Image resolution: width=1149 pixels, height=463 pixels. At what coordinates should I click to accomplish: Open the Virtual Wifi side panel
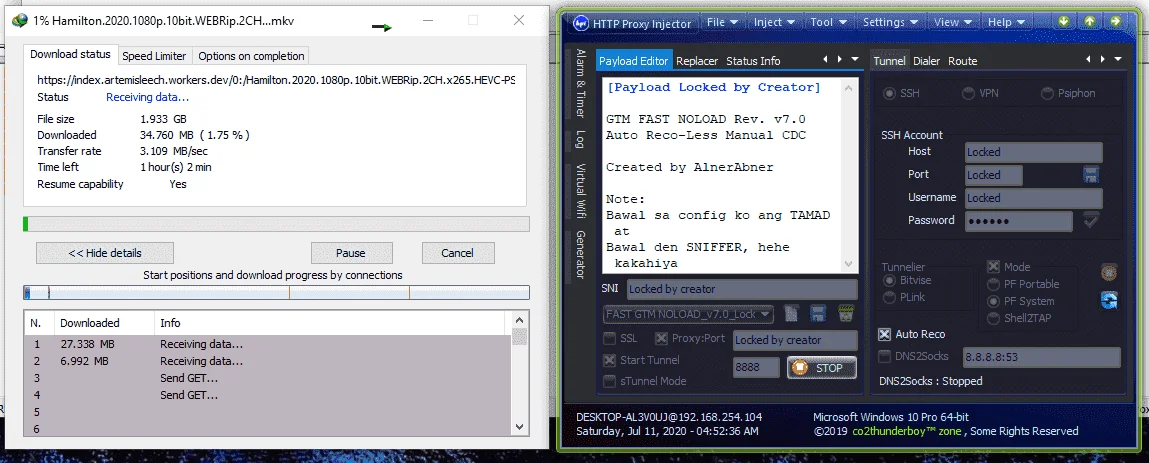click(x=580, y=190)
